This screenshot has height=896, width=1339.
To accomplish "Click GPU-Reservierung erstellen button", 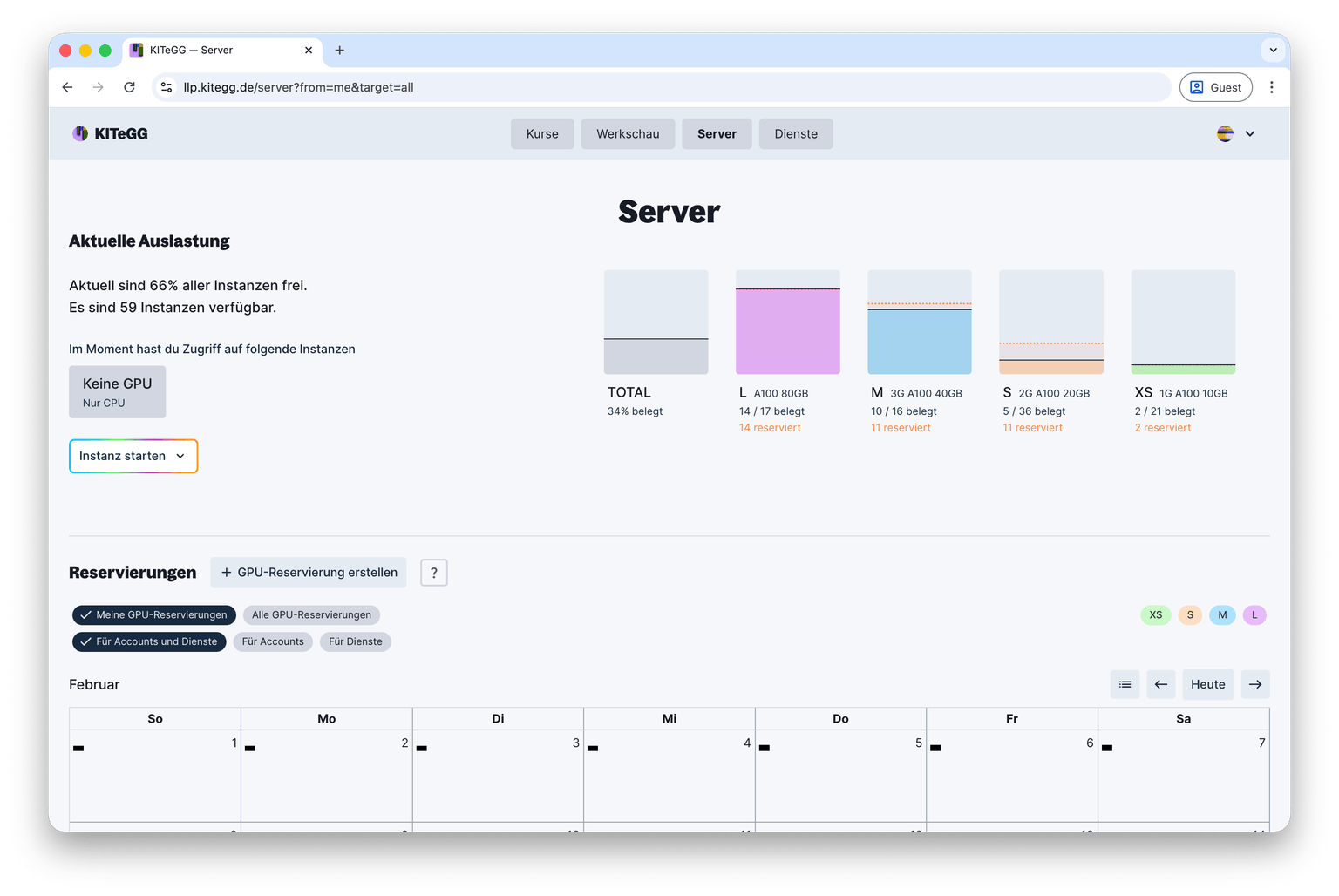I will click(x=309, y=573).
